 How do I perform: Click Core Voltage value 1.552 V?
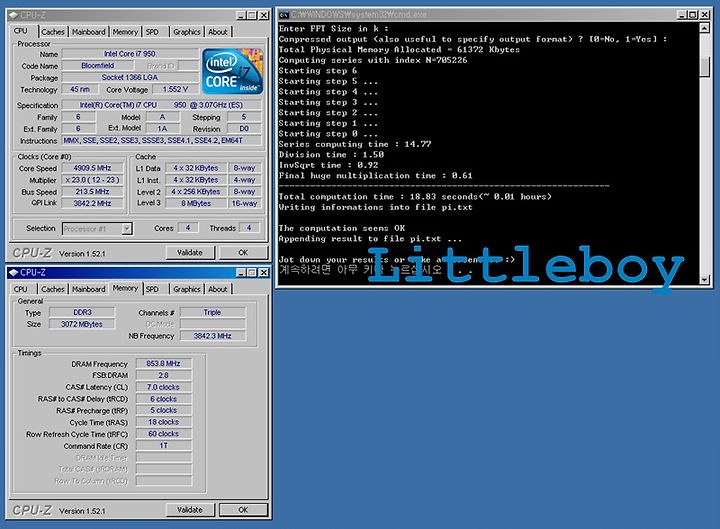175,89
